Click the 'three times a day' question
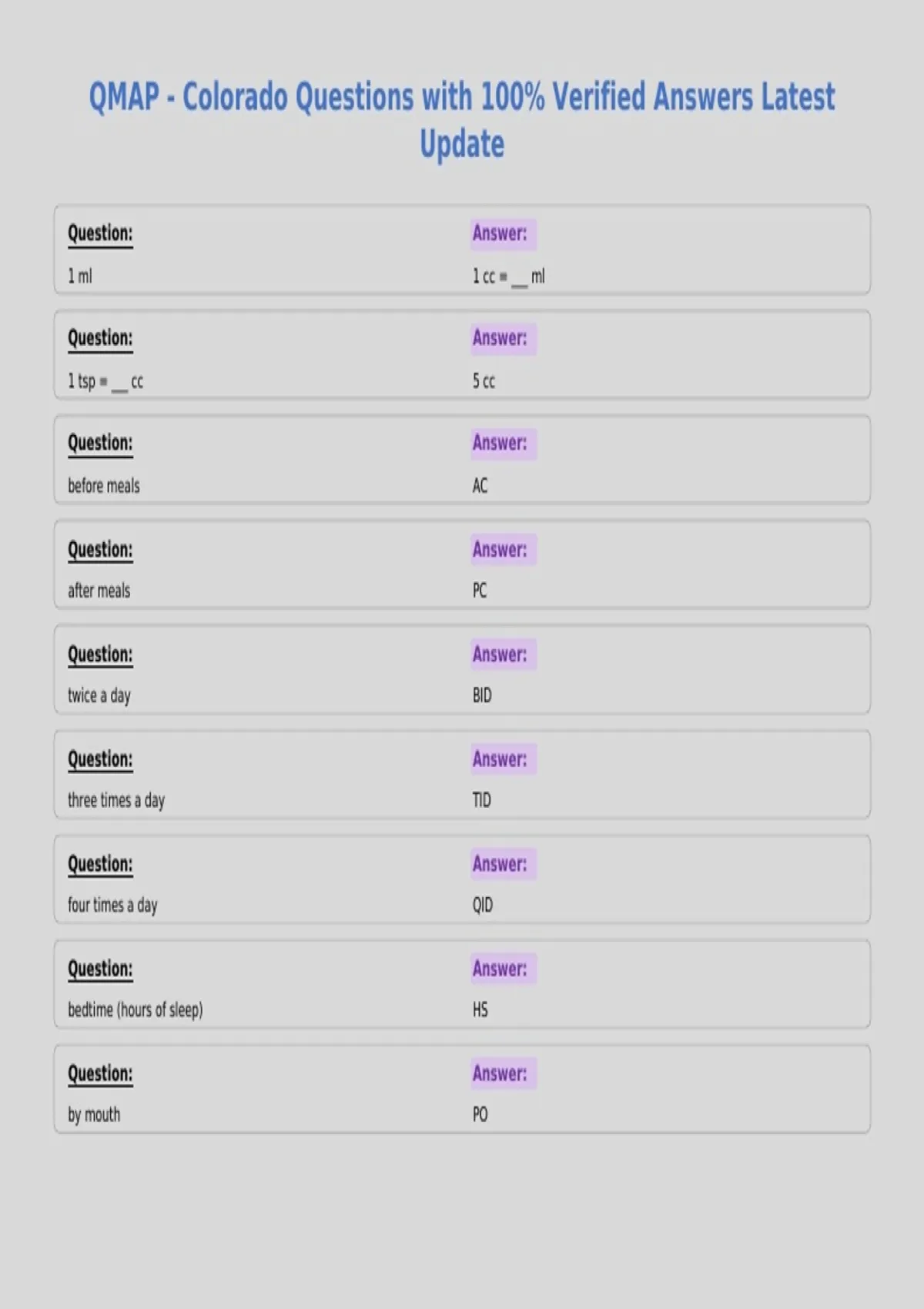Image resolution: width=924 pixels, height=1309 pixels. point(116,800)
